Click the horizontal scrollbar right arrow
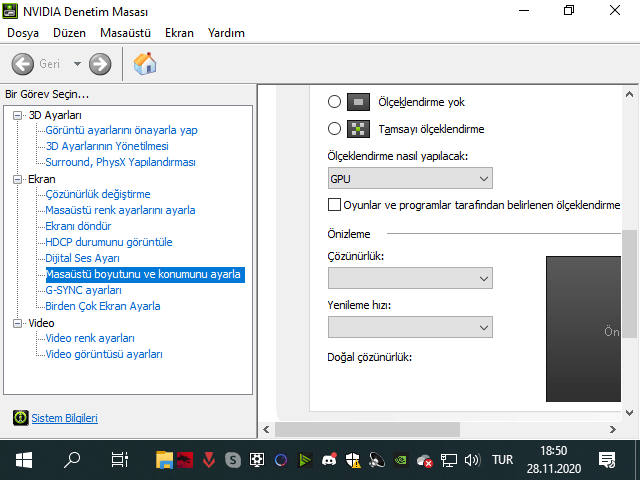The height and width of the screenshot is (480, 640). click(613, 429)
